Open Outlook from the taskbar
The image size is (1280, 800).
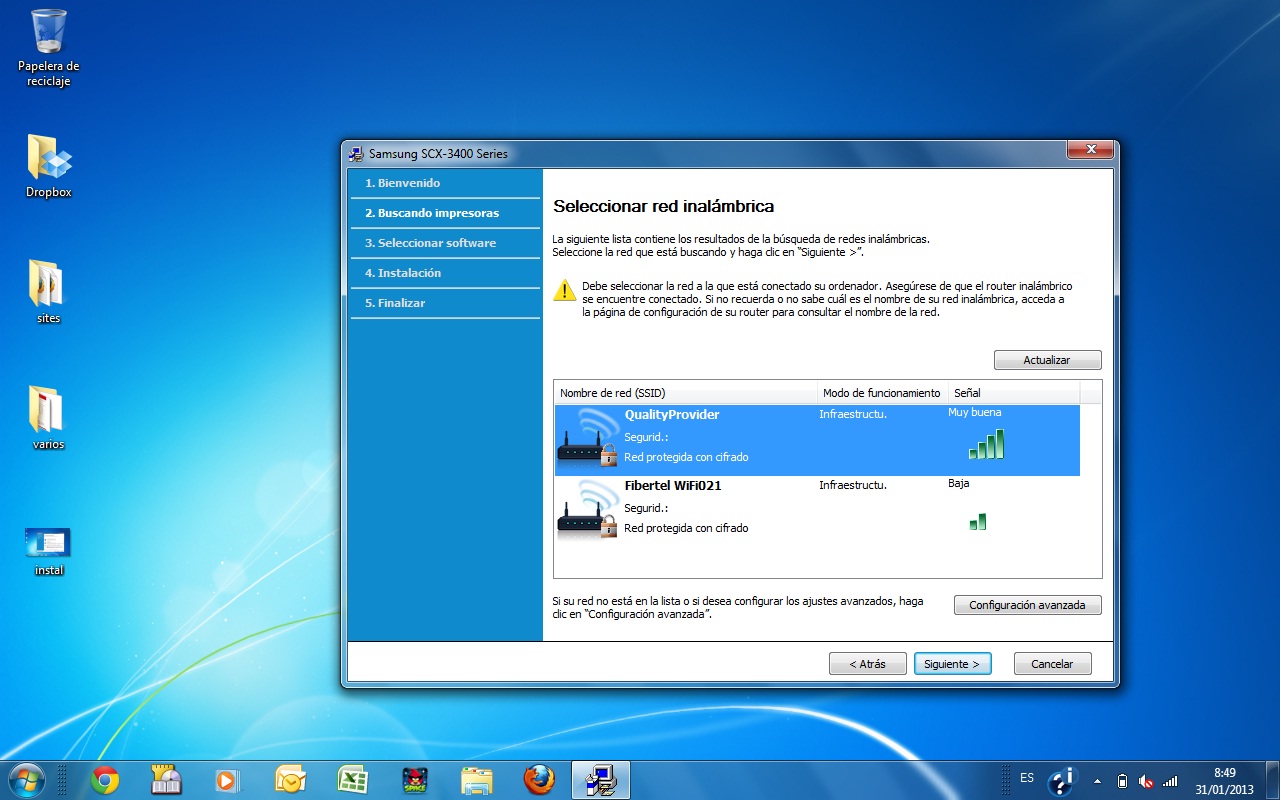(290, 779)
